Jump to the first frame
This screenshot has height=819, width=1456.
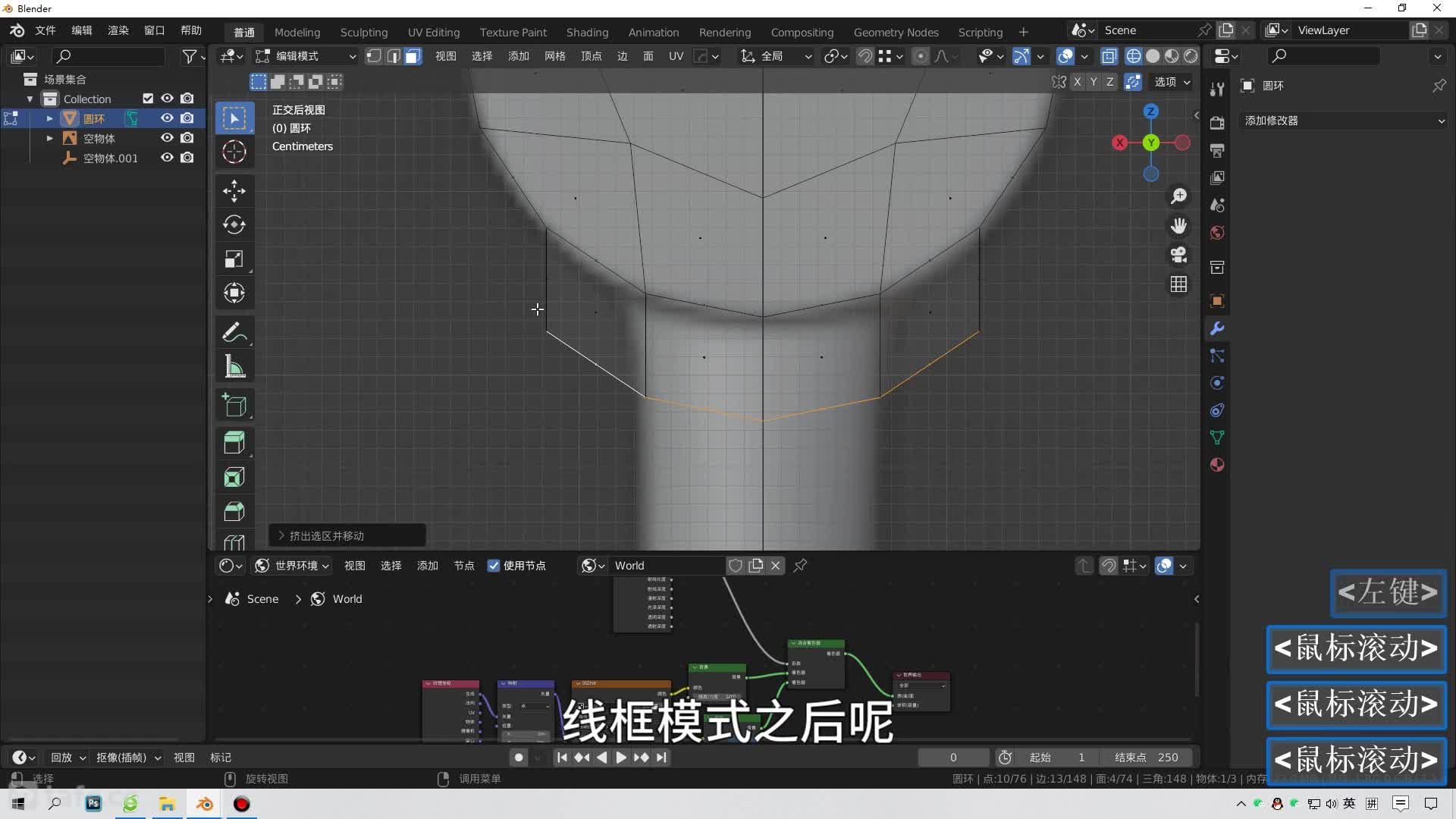[562, 758]
